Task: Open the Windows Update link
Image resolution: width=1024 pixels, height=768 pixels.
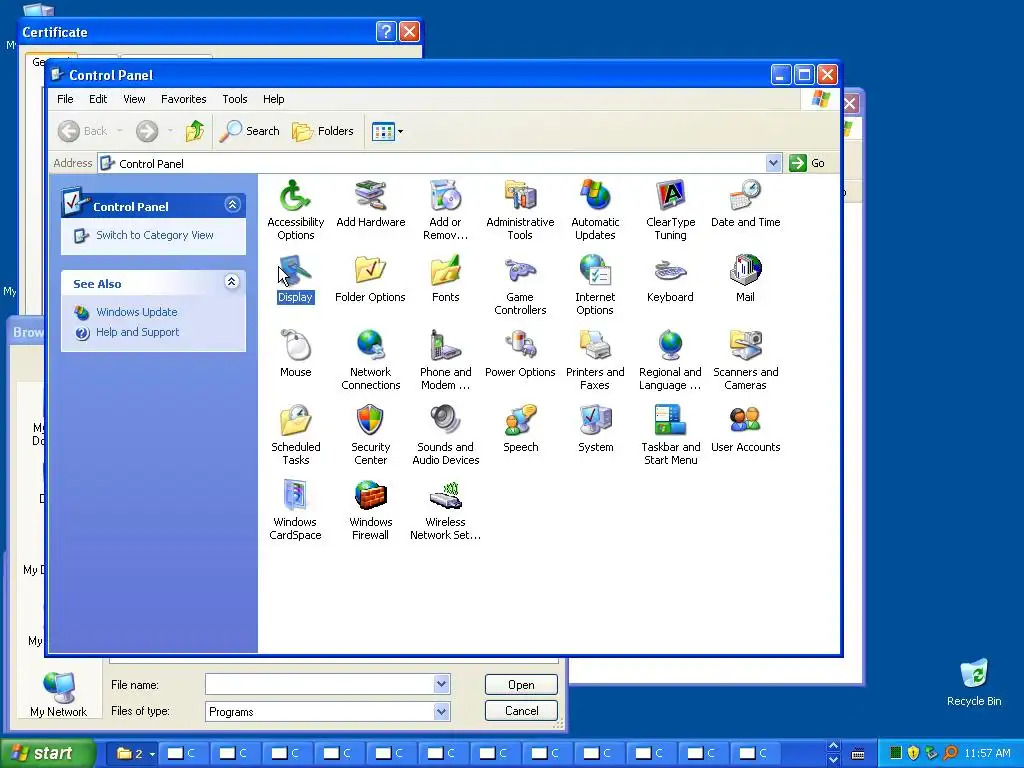Action: (x=136, y=312)
